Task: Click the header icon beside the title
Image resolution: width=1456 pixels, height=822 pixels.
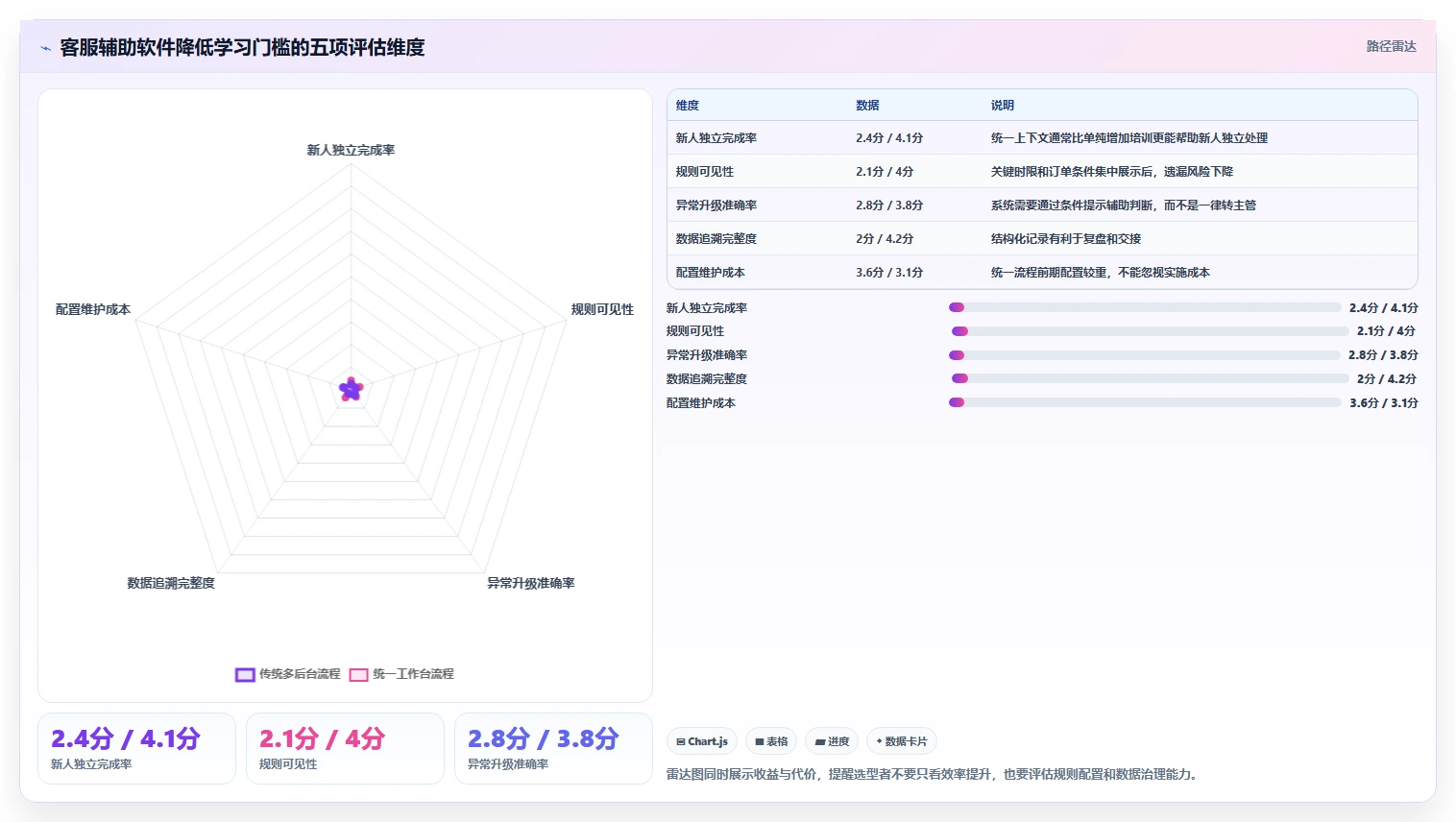Action: pyautogui.click(x=45, y=48)
